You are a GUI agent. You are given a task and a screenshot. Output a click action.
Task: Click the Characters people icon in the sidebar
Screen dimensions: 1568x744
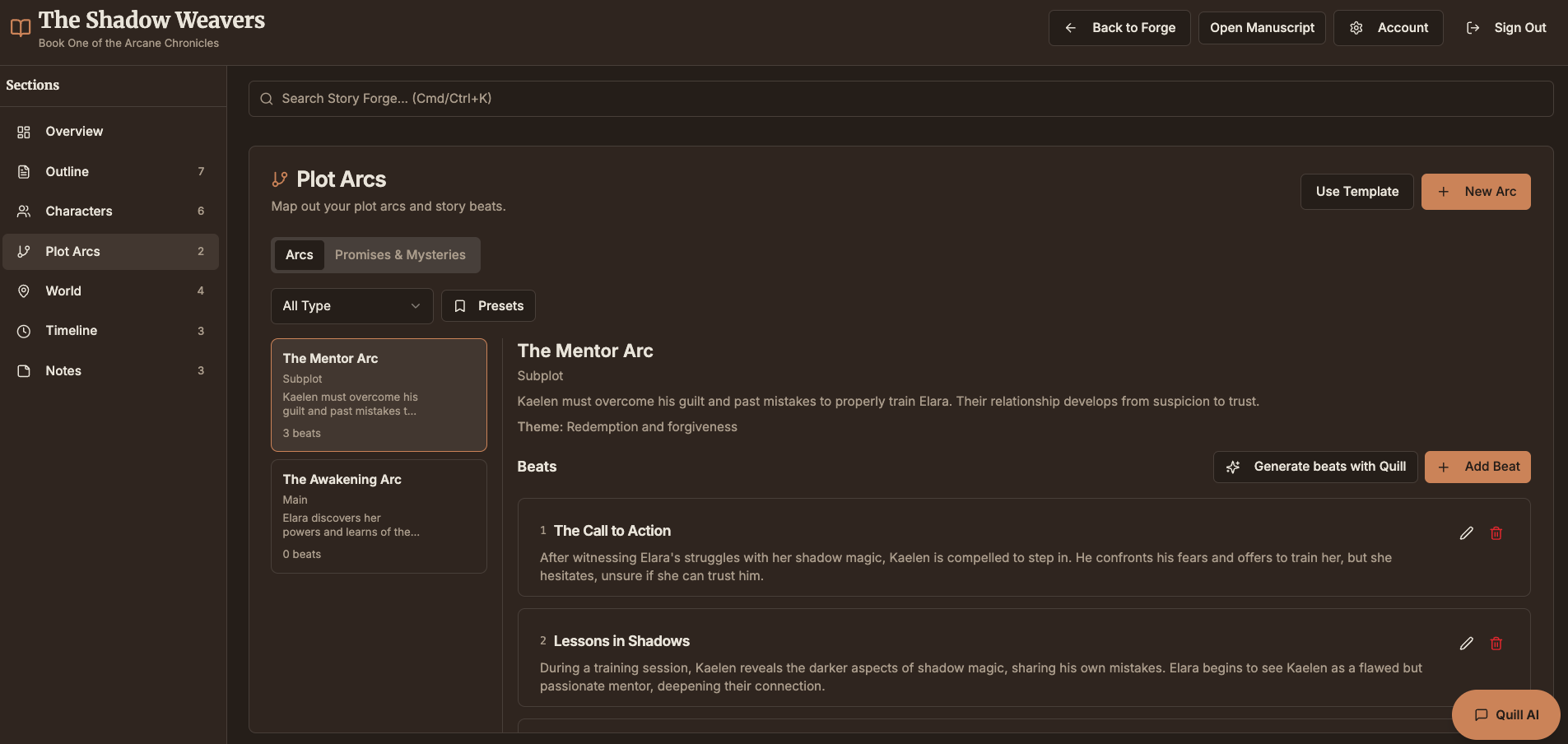[24, 212]
